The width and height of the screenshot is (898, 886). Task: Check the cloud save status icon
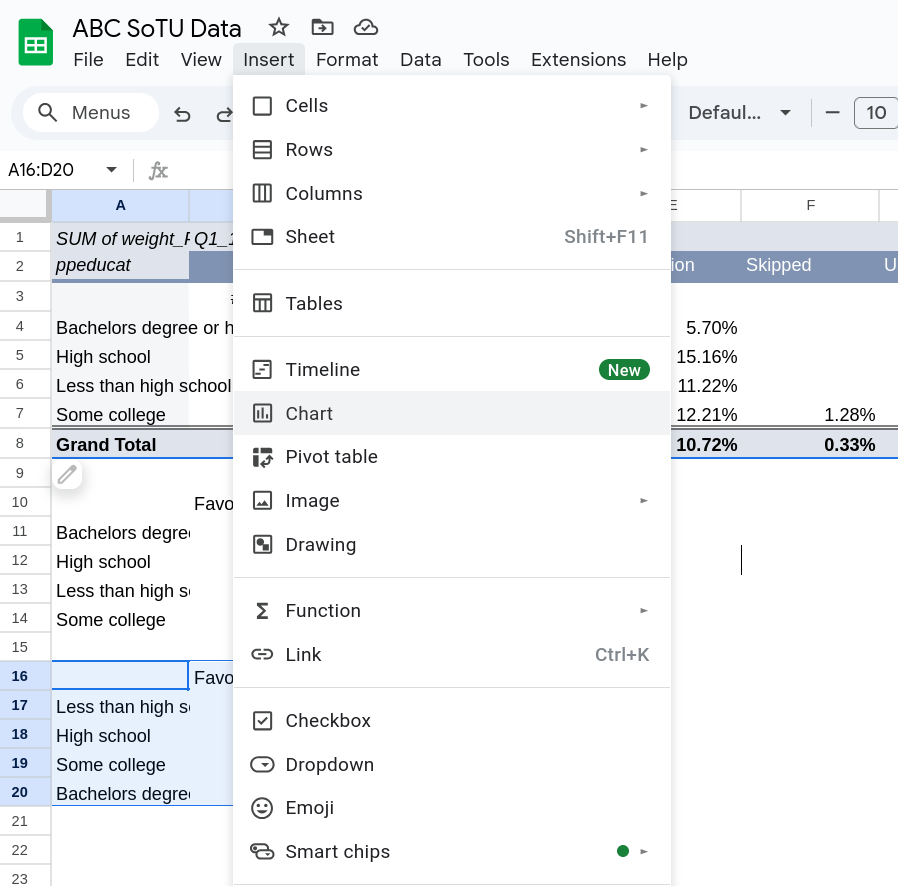coord(366,28)
